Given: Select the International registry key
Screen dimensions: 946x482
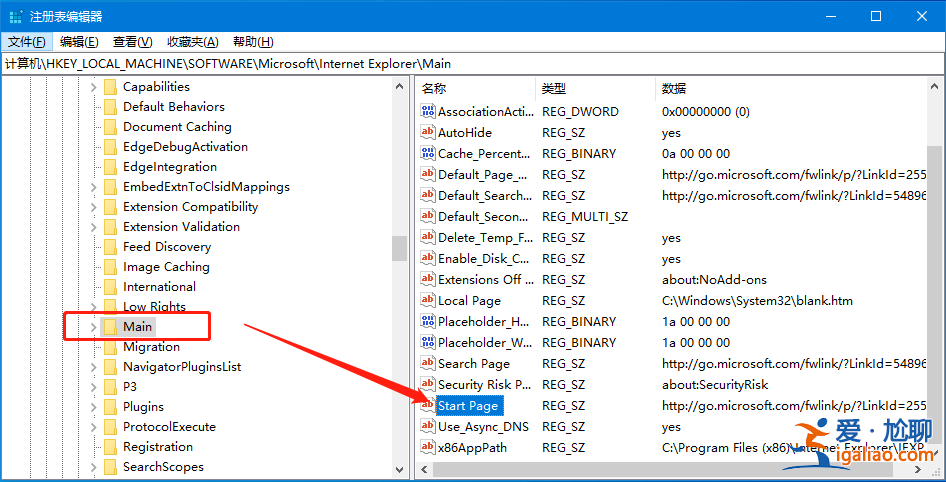Looking at the screenshot, I should (x=159, y=287).
